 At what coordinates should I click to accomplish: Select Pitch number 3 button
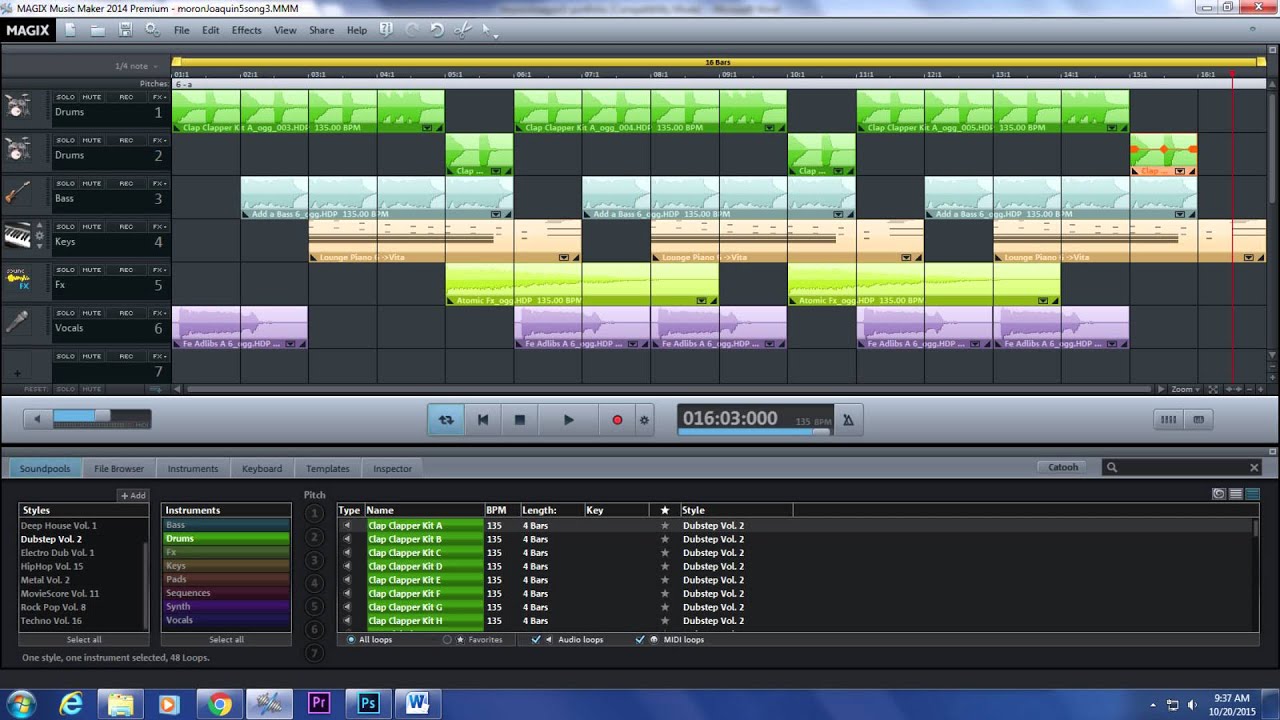(x=314, y=561)
